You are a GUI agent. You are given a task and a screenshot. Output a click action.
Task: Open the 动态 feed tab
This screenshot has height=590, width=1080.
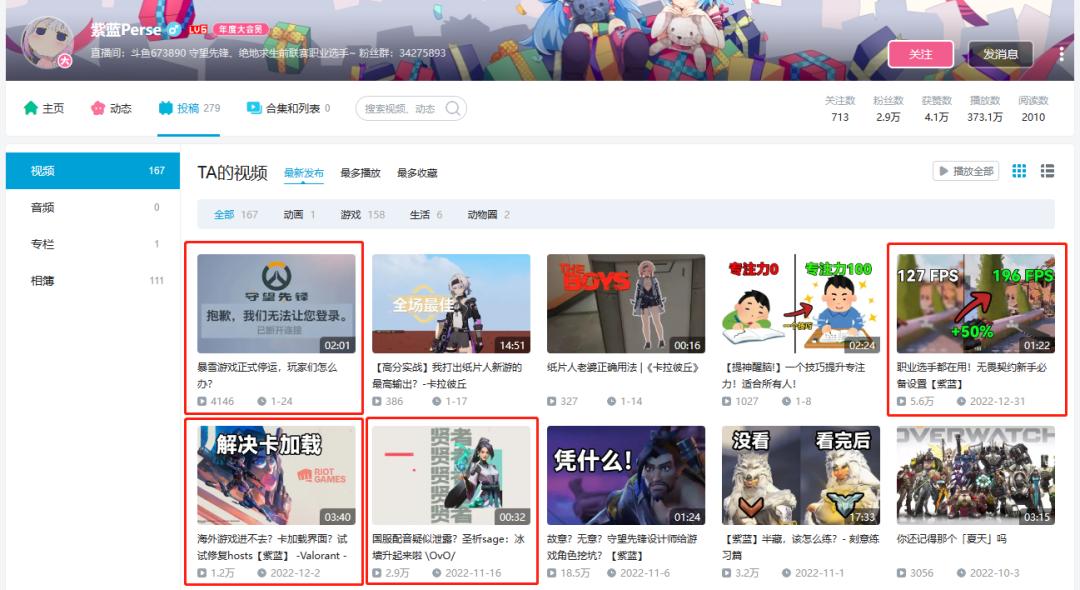tap(111, 108)
